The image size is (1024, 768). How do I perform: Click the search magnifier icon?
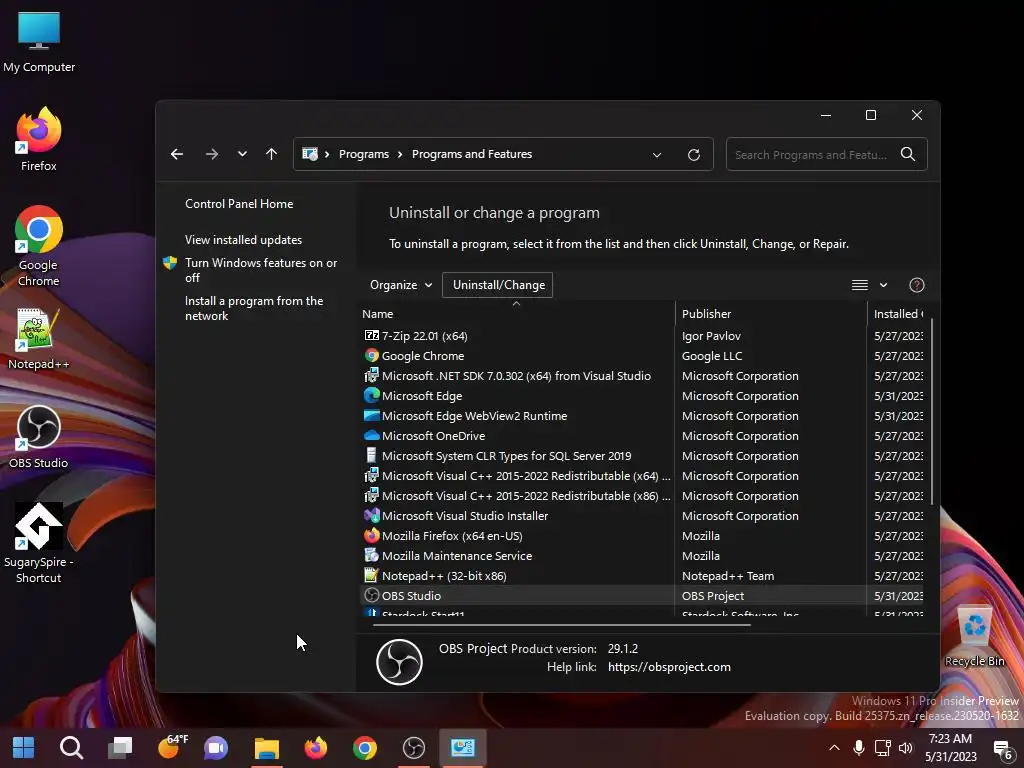click(908, 154)
